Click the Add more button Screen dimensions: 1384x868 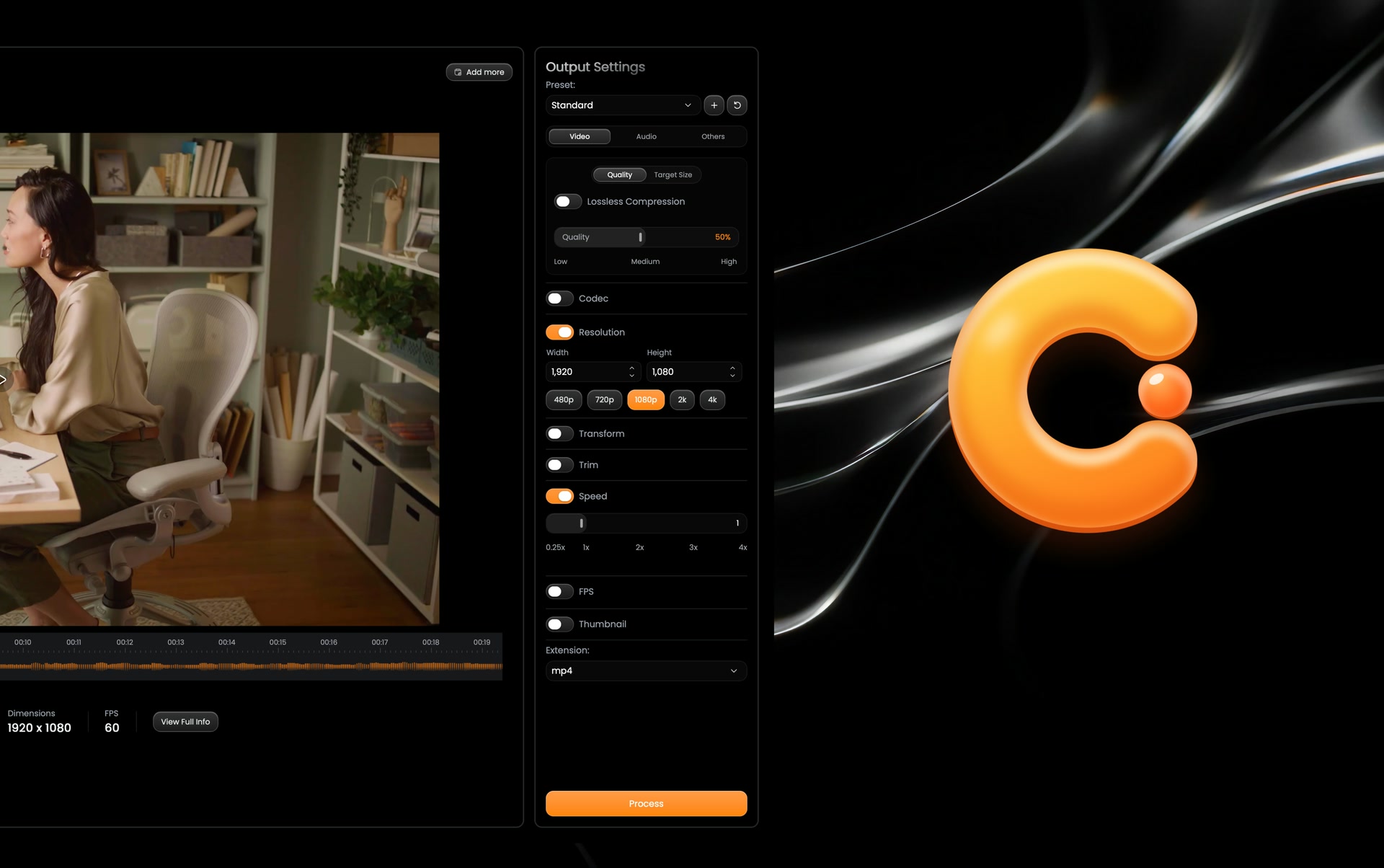point(479,72)
